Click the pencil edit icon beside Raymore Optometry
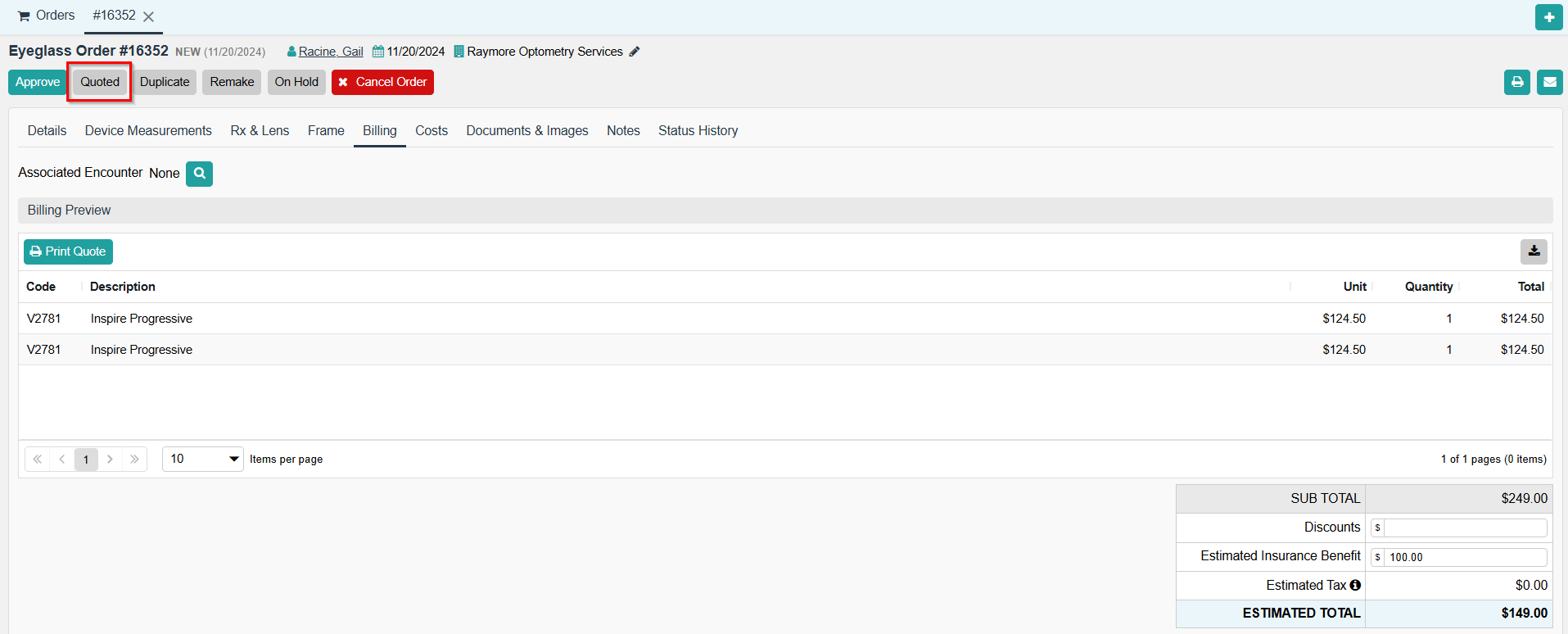The height and width of the screenshot is (634, 1568). (x=635, y=52)
